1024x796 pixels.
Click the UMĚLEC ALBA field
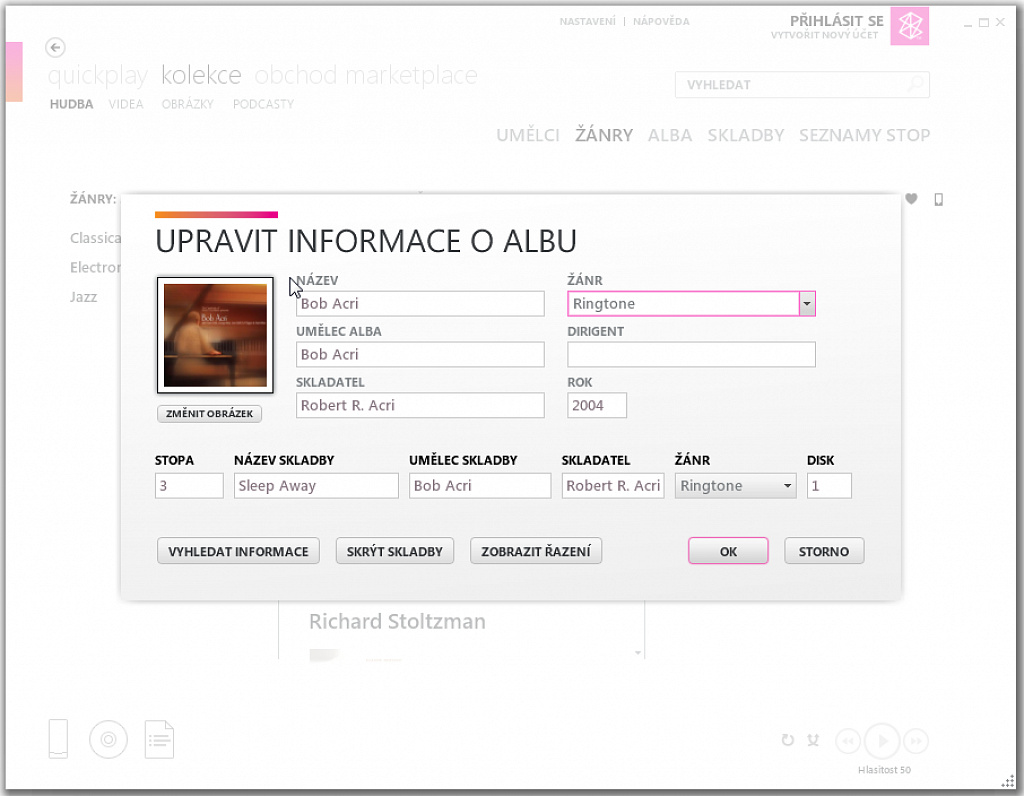click(x=420, y=355)
